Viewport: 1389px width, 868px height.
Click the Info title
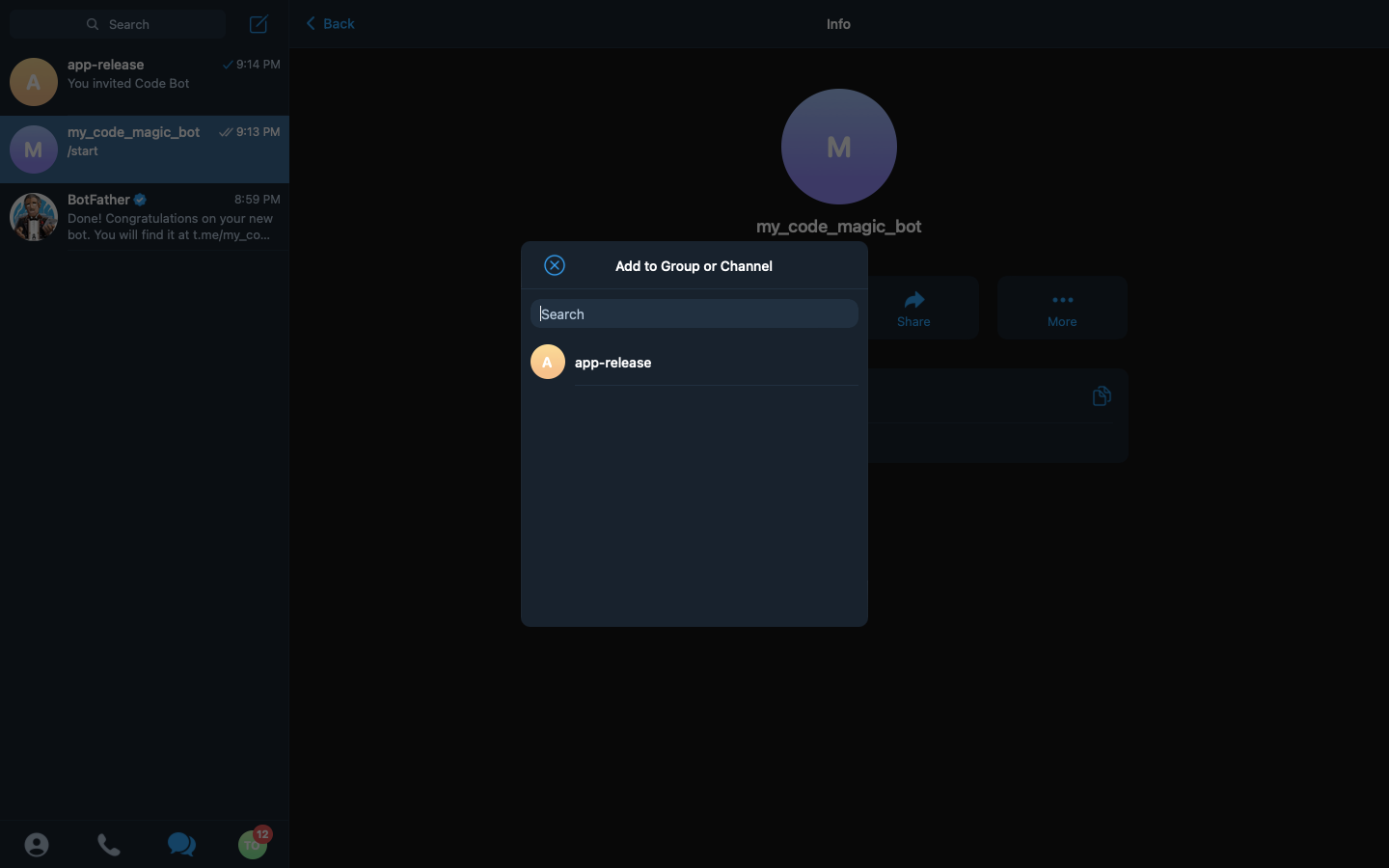(838, 24)
